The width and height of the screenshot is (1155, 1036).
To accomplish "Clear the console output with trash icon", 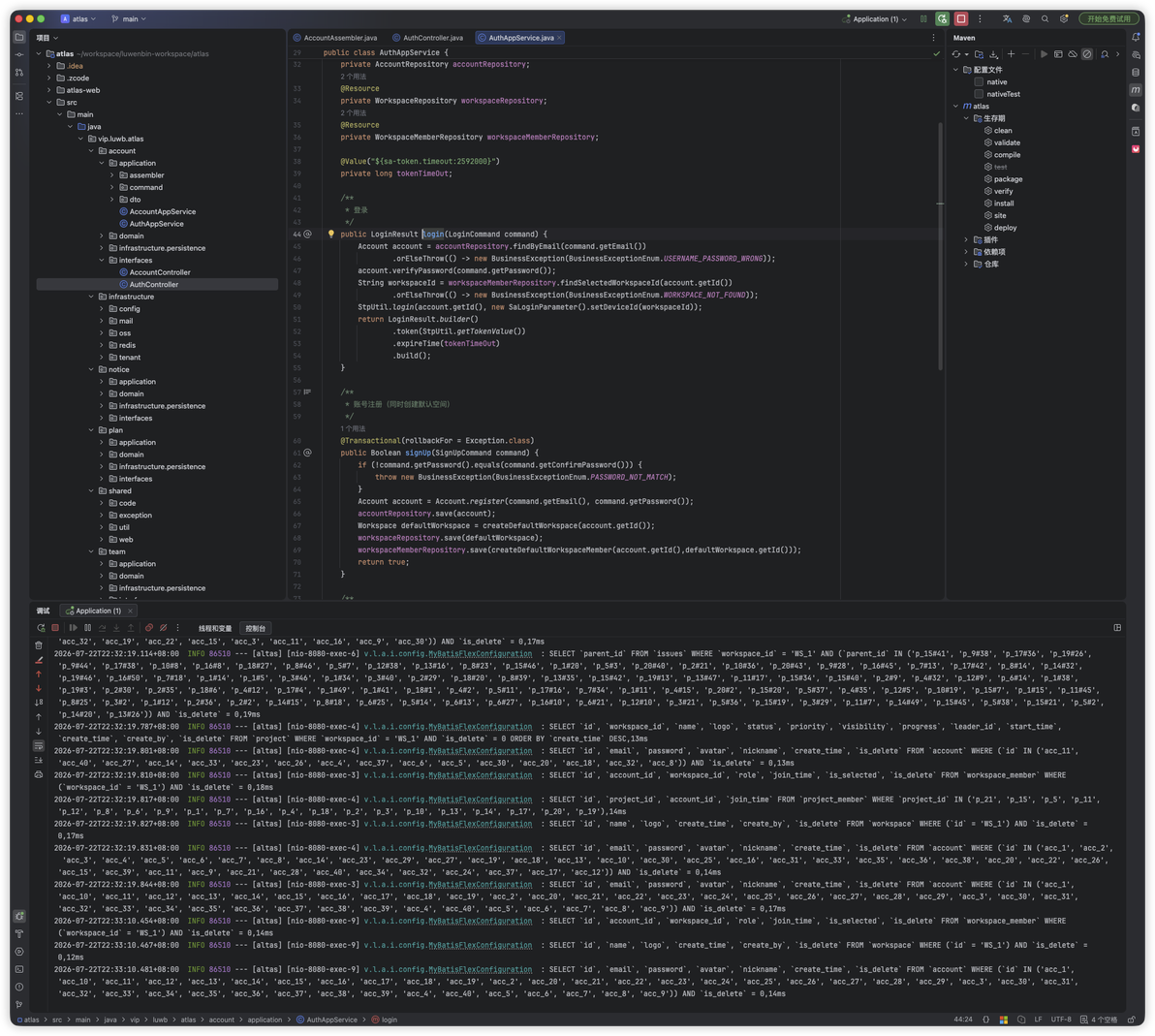I will (39, 644).
